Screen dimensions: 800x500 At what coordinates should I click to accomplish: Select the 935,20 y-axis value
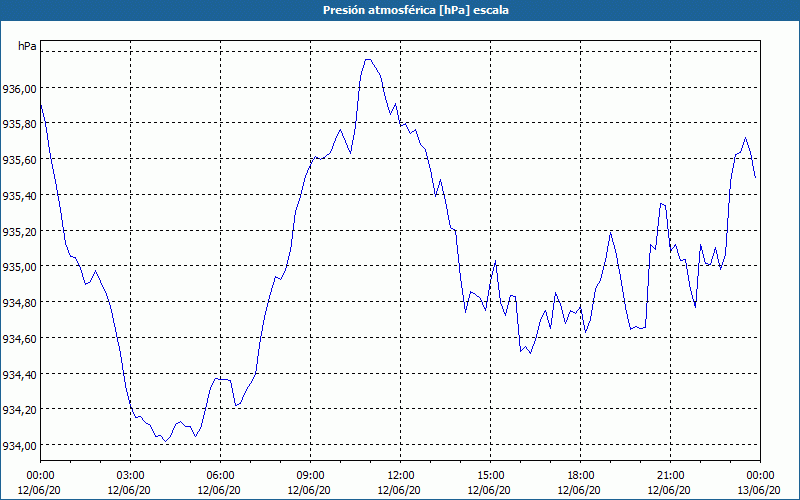coord(19,231)
